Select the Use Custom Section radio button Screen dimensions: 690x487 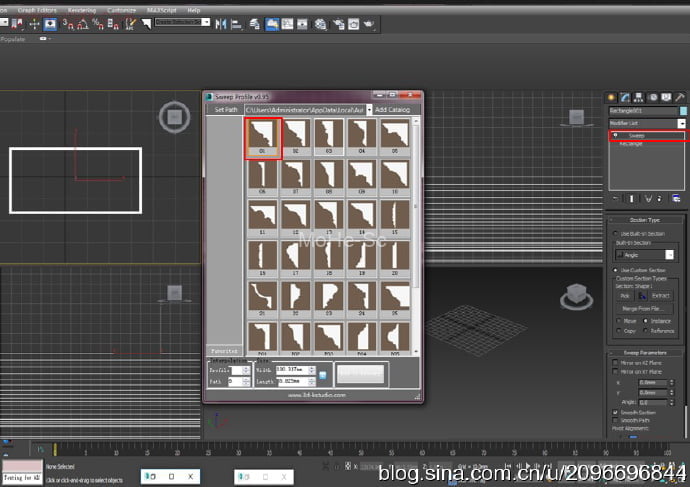(x=613, y=270)
